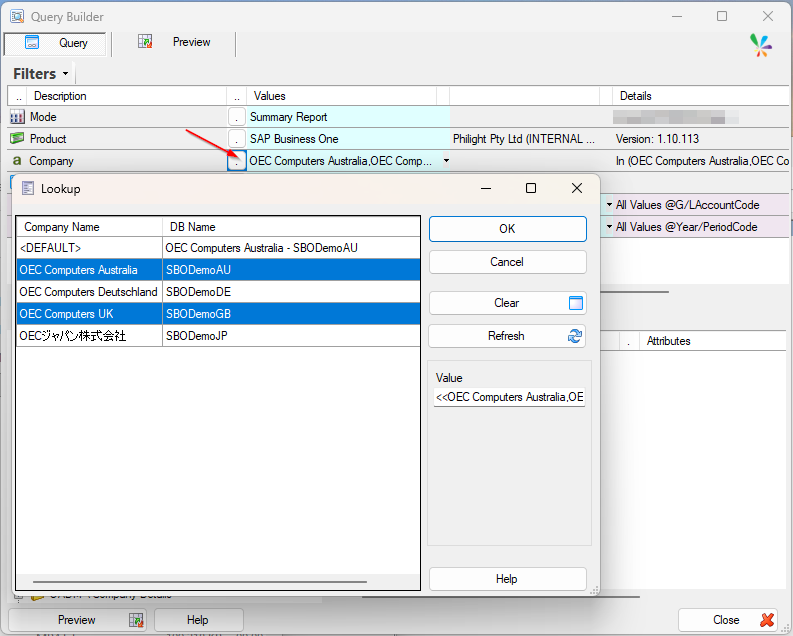Expand dropdown beside All Values @Year/PeriodCode
The width and height of the screenshot is (793, 636).
pyautogui.click(x=609, y=226)
